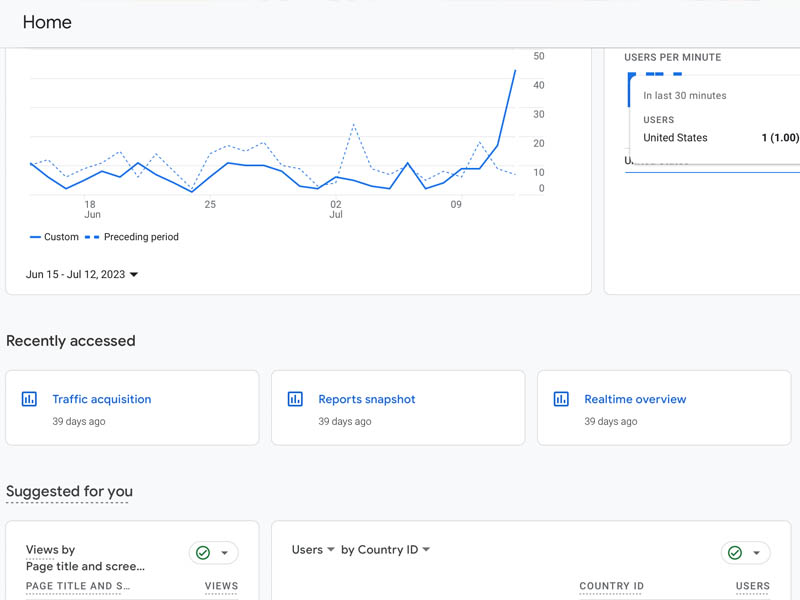Viewport: 800px width, 600px height.
Task: Click Views by Page title and screen title
Action: (x=85, y=558)
